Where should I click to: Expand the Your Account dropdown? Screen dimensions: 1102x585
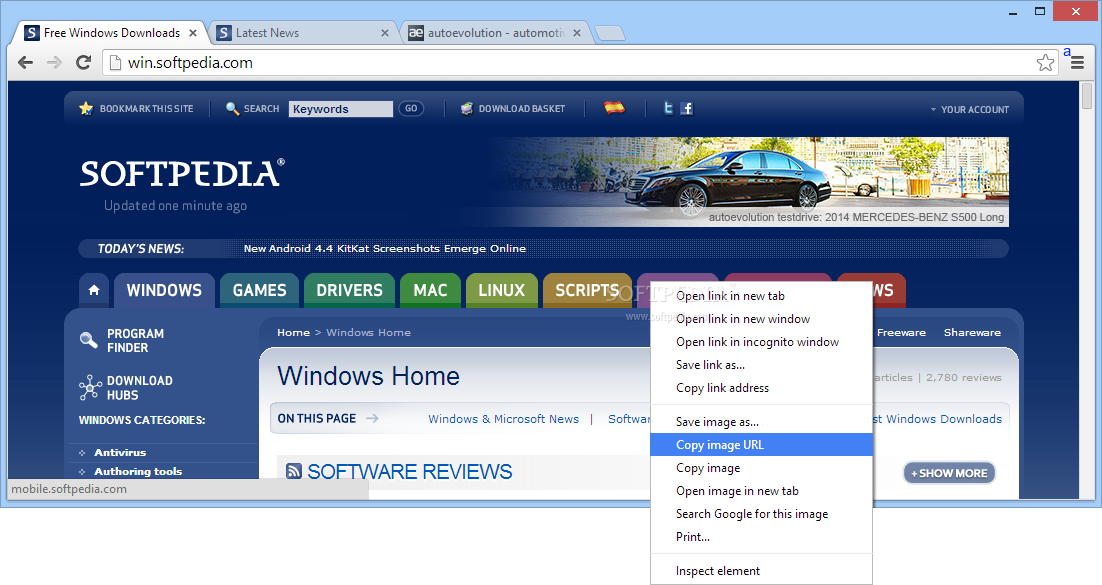pyautogui.click(x=970, y=110)
